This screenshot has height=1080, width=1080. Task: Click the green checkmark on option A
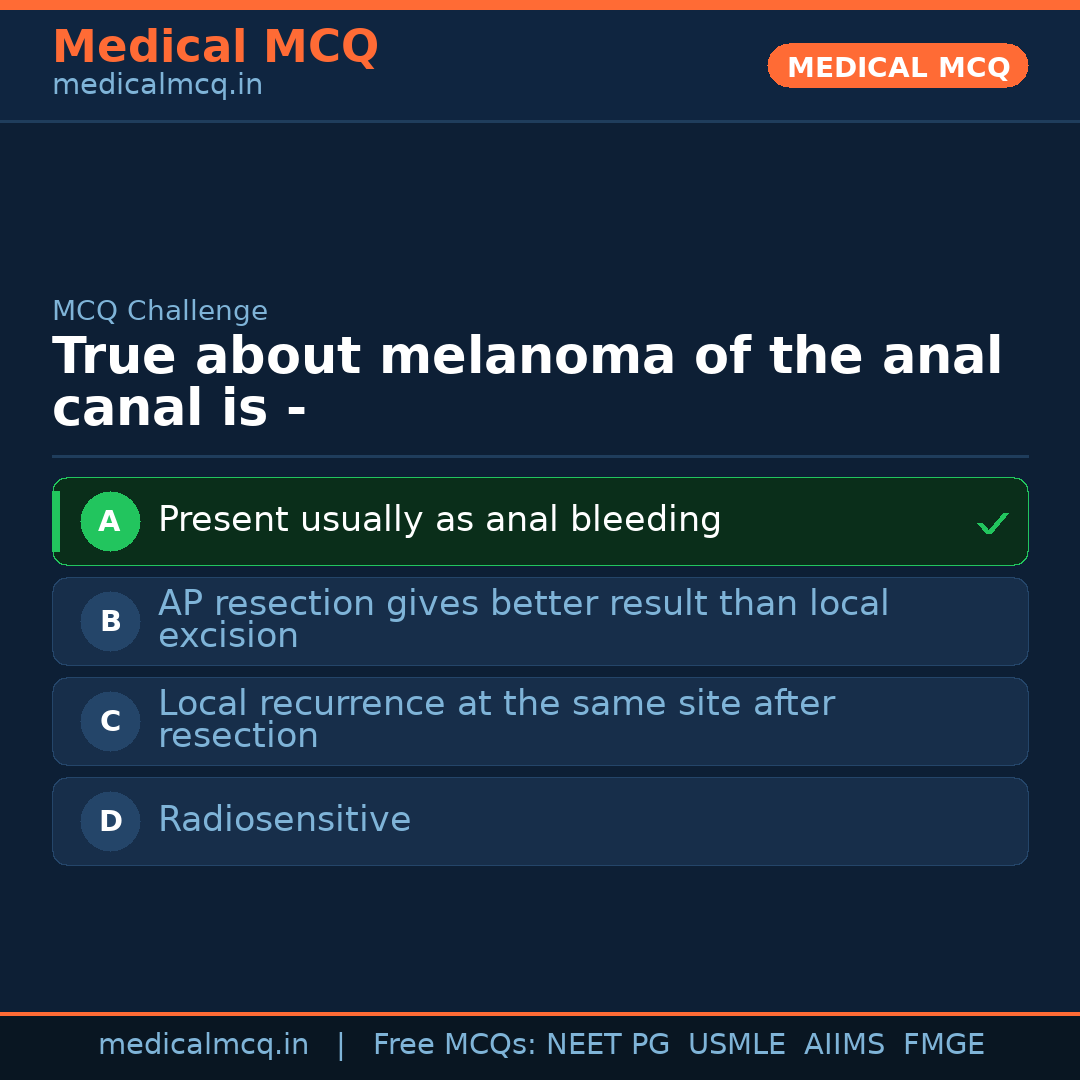[992, 523]
